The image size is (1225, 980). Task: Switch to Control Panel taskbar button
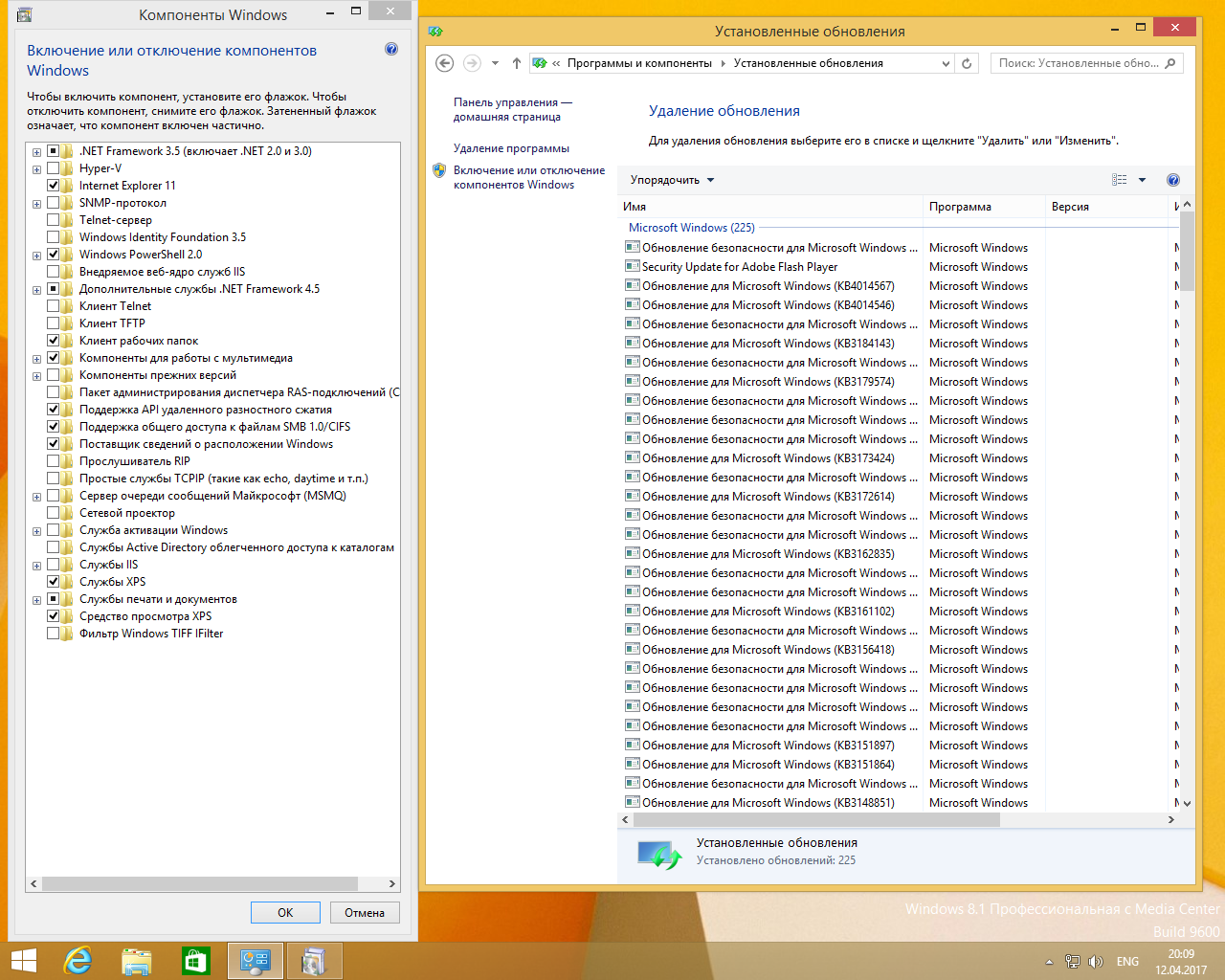coord(256,961)
